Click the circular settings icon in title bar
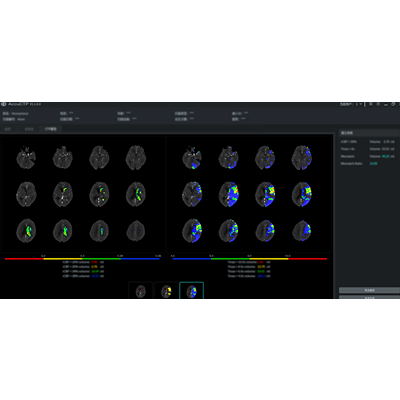 pyautogui.click(x=378, y=104)
